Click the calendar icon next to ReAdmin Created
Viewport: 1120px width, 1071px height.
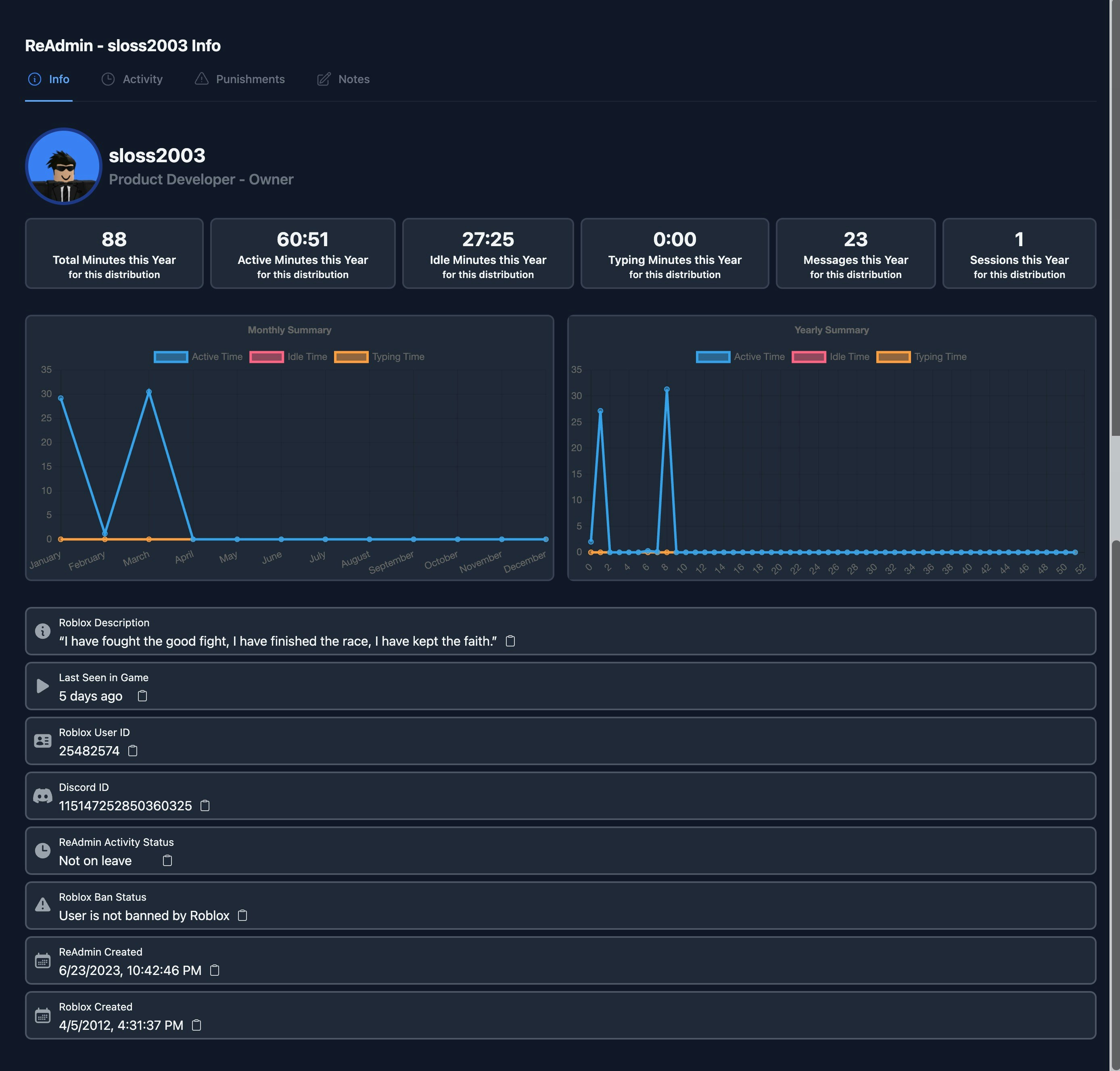pyautogui.click(x=43, y=961)
